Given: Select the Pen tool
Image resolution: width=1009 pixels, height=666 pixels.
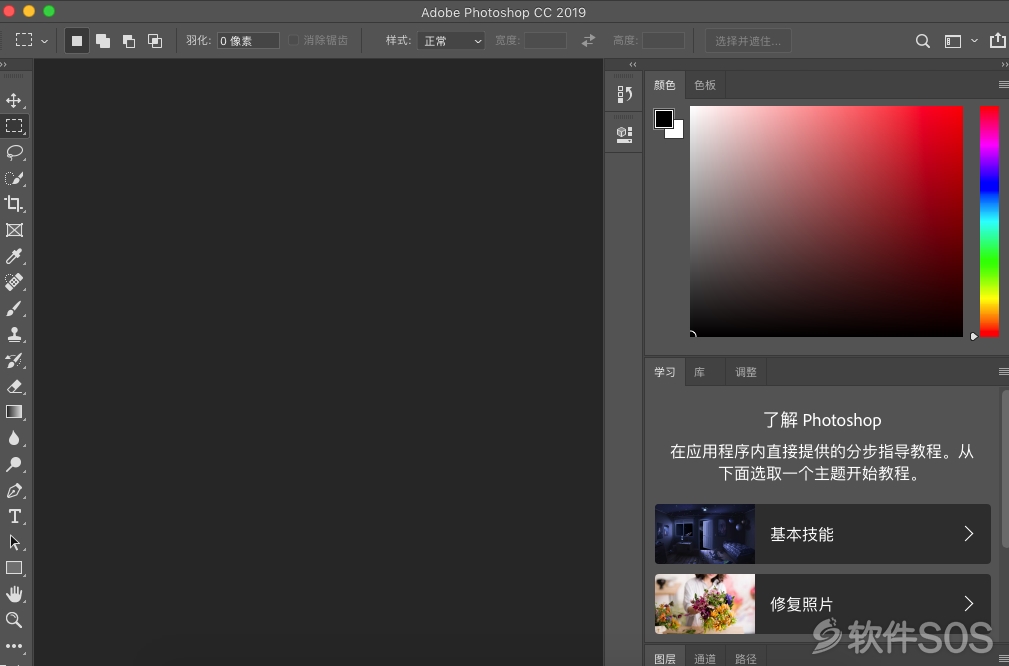Looking at the screenshot, I should click(x=14, y=490).
